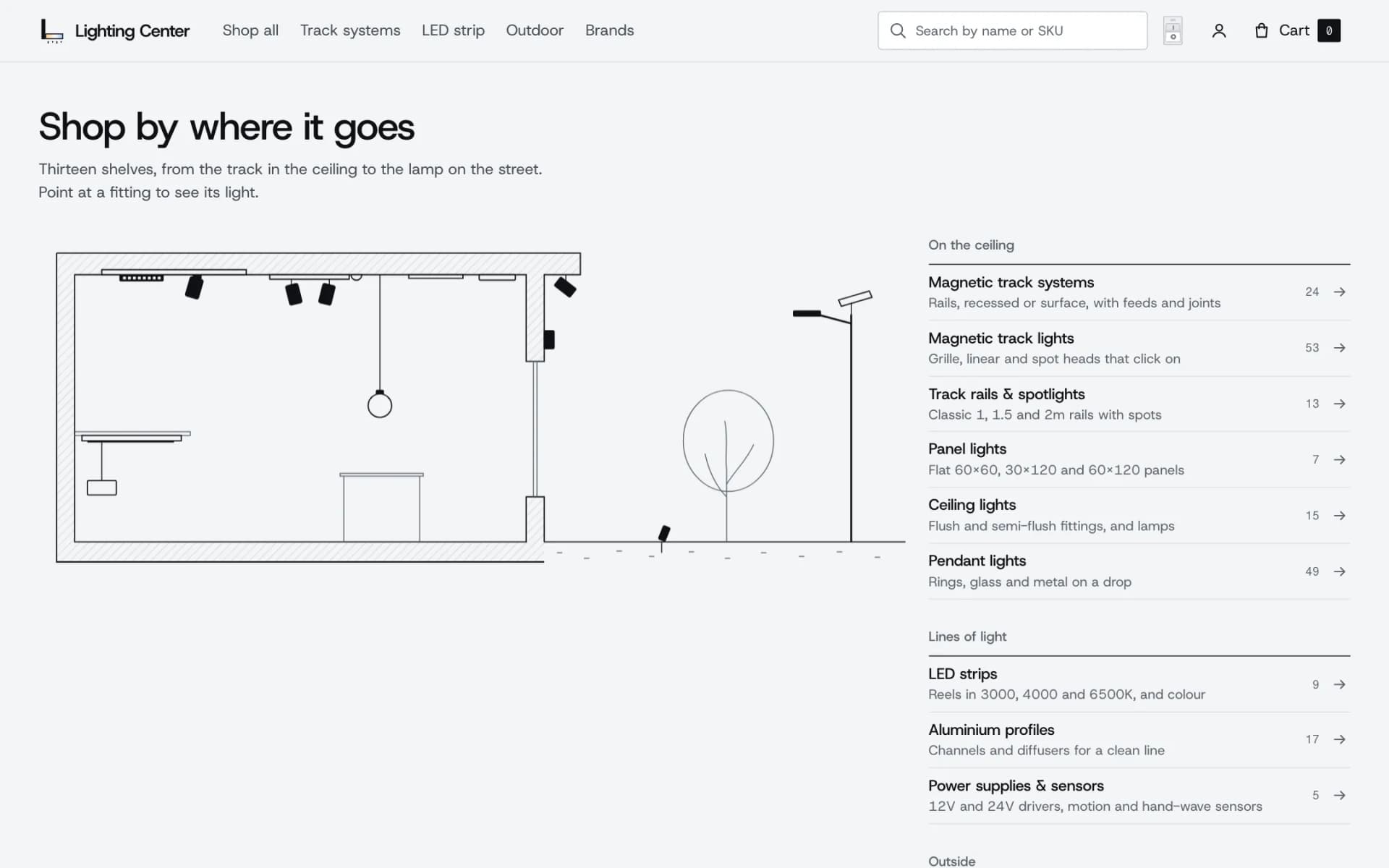This screenshot has width=1389, height=868.
Task: Click the arrow in Aluminium profiles row
Action: click(1340, 739)
